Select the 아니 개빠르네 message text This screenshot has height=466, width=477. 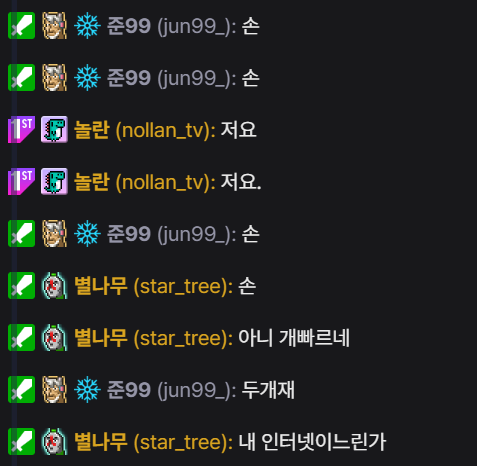[x=294, y=338]
